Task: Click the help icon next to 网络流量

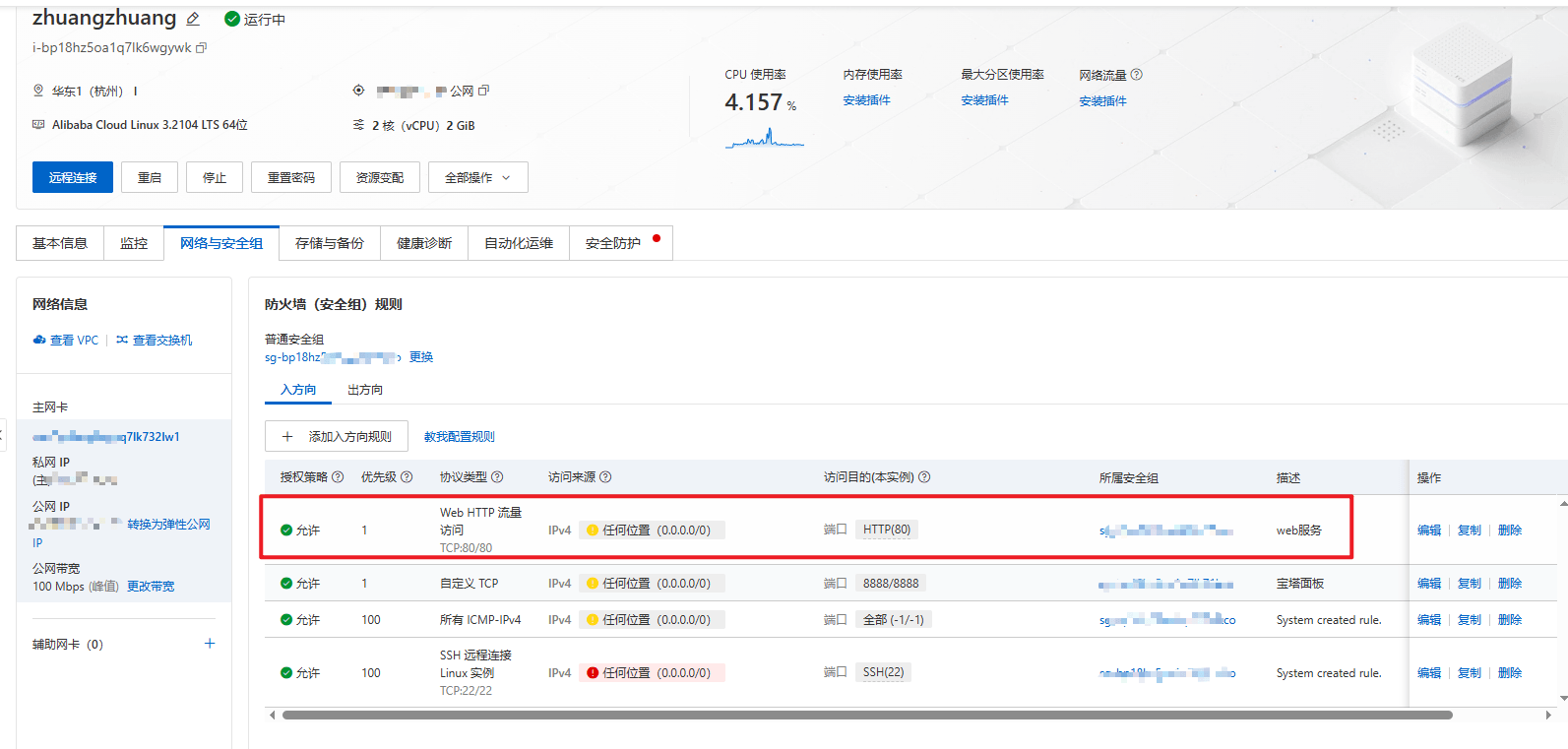Action: click(1137, 75)
